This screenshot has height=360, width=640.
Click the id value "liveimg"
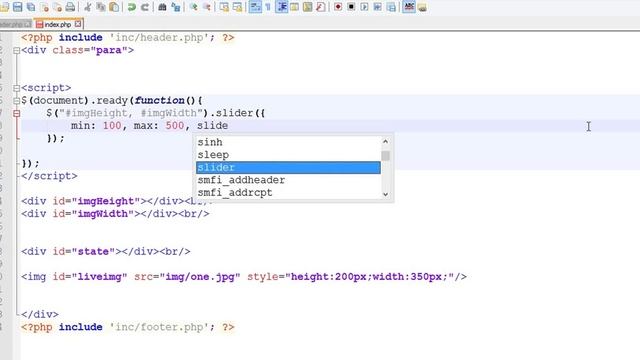point(99,277)
